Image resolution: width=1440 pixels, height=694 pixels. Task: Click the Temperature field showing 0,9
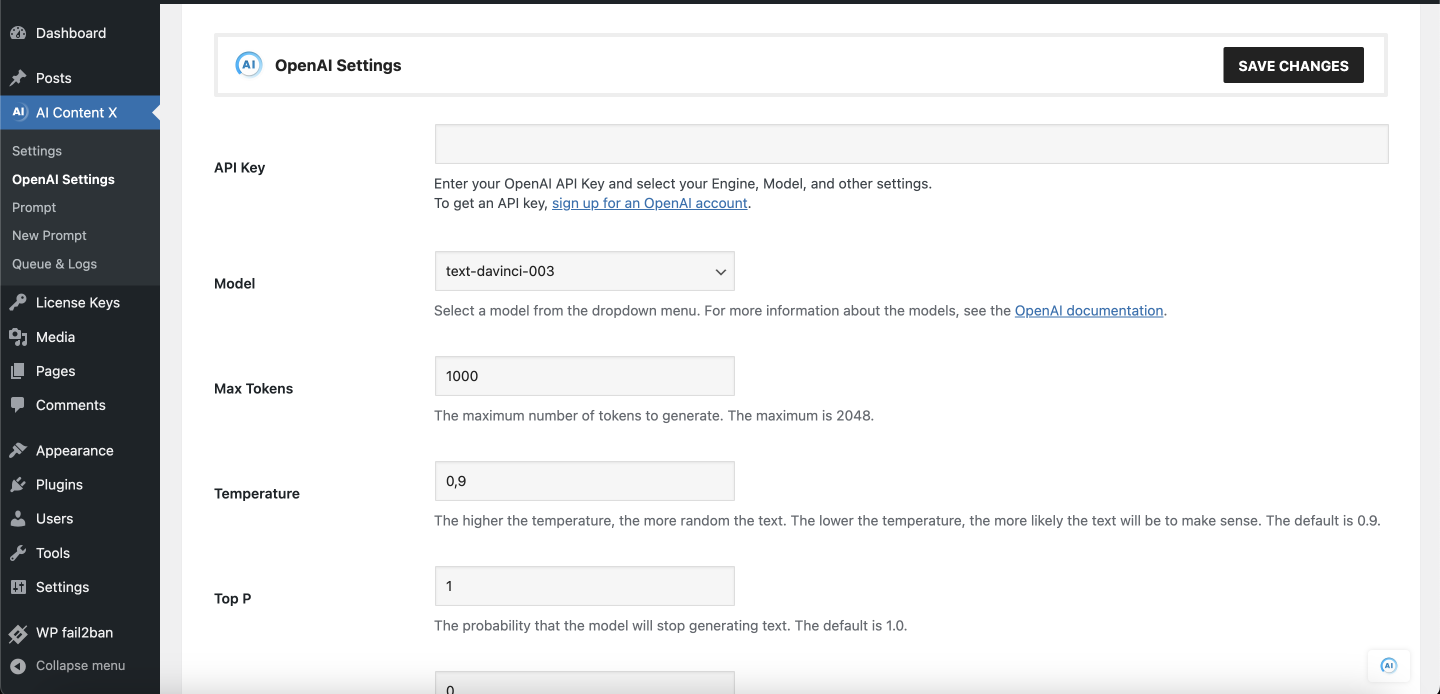click(585, 481)
